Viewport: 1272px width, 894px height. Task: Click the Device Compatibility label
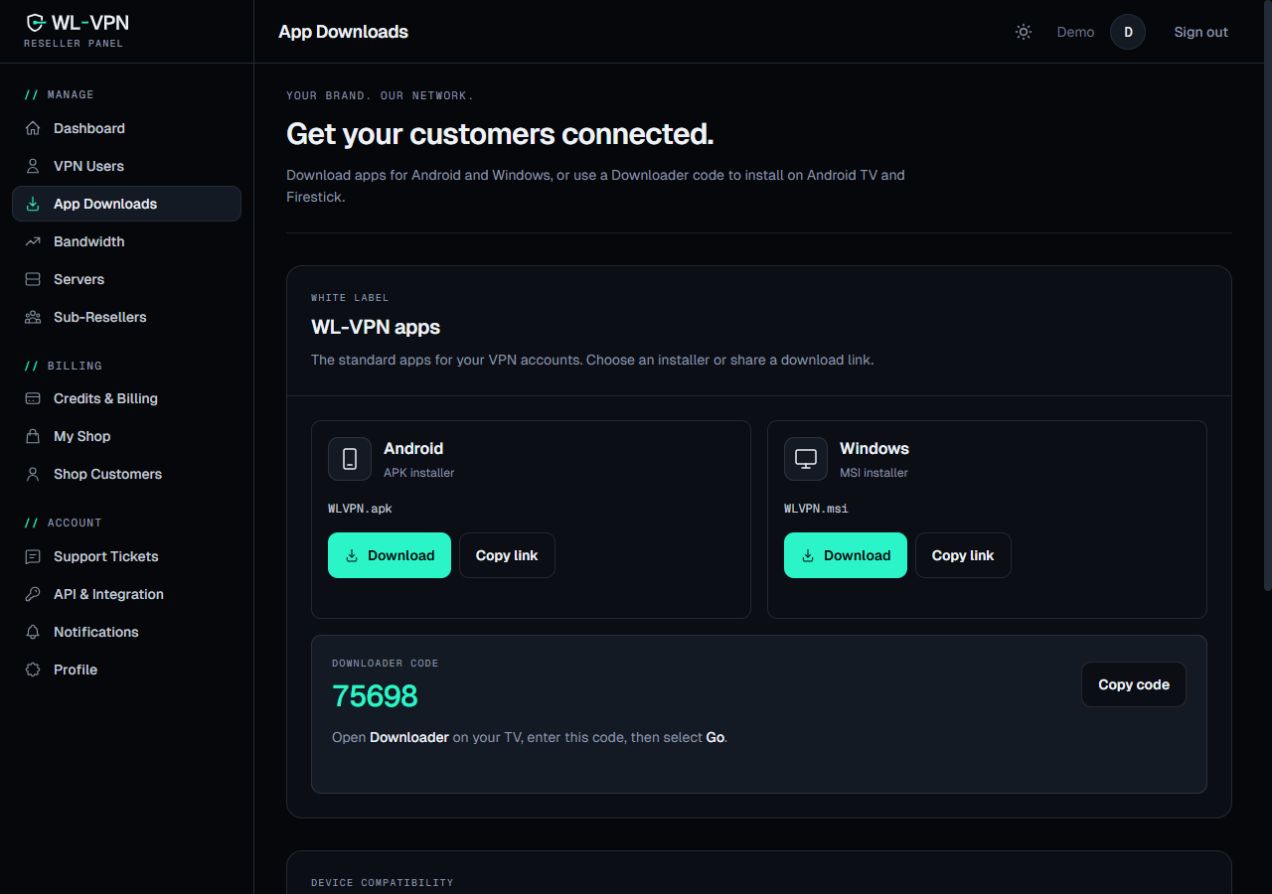[382, 883]
